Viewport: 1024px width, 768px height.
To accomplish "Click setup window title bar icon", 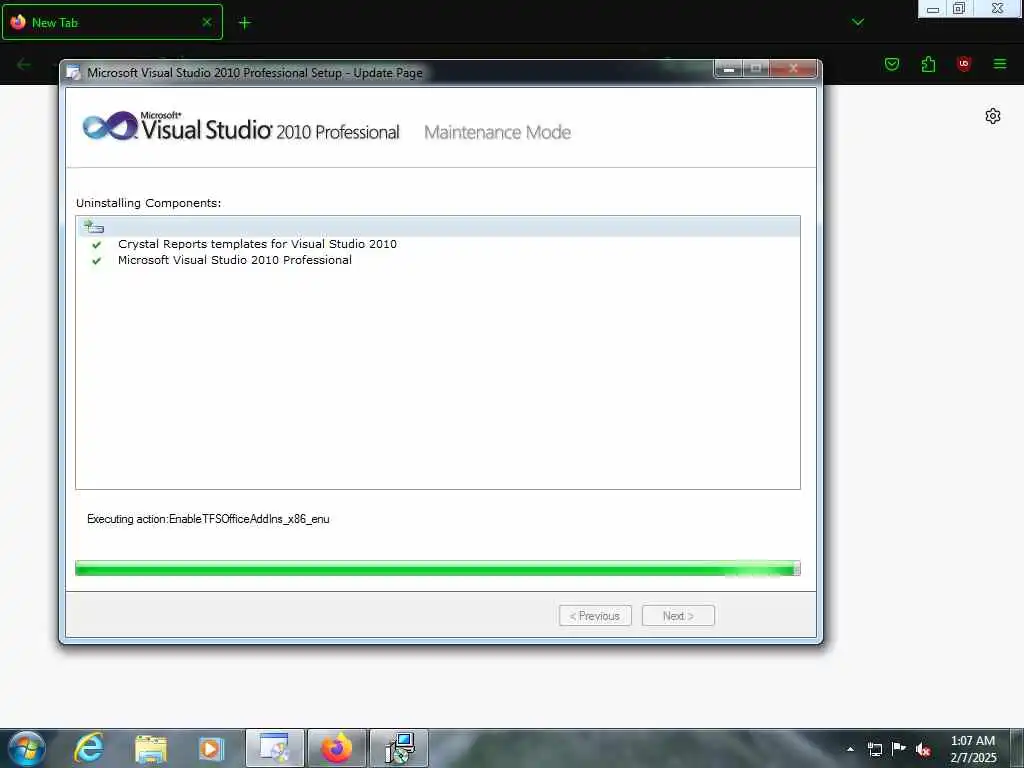I will tap(73, 72).
